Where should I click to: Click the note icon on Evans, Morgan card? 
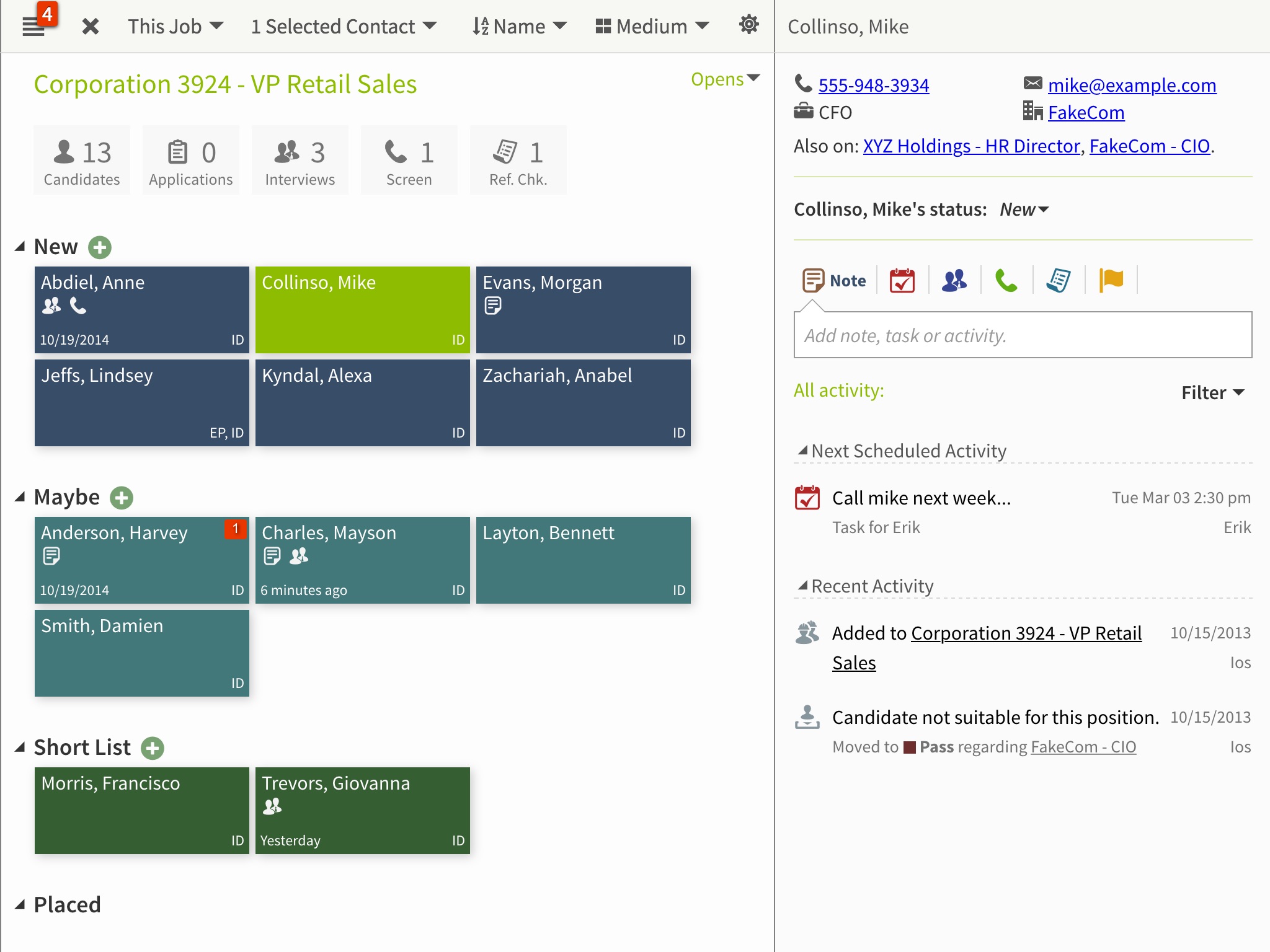click(493, 306)
